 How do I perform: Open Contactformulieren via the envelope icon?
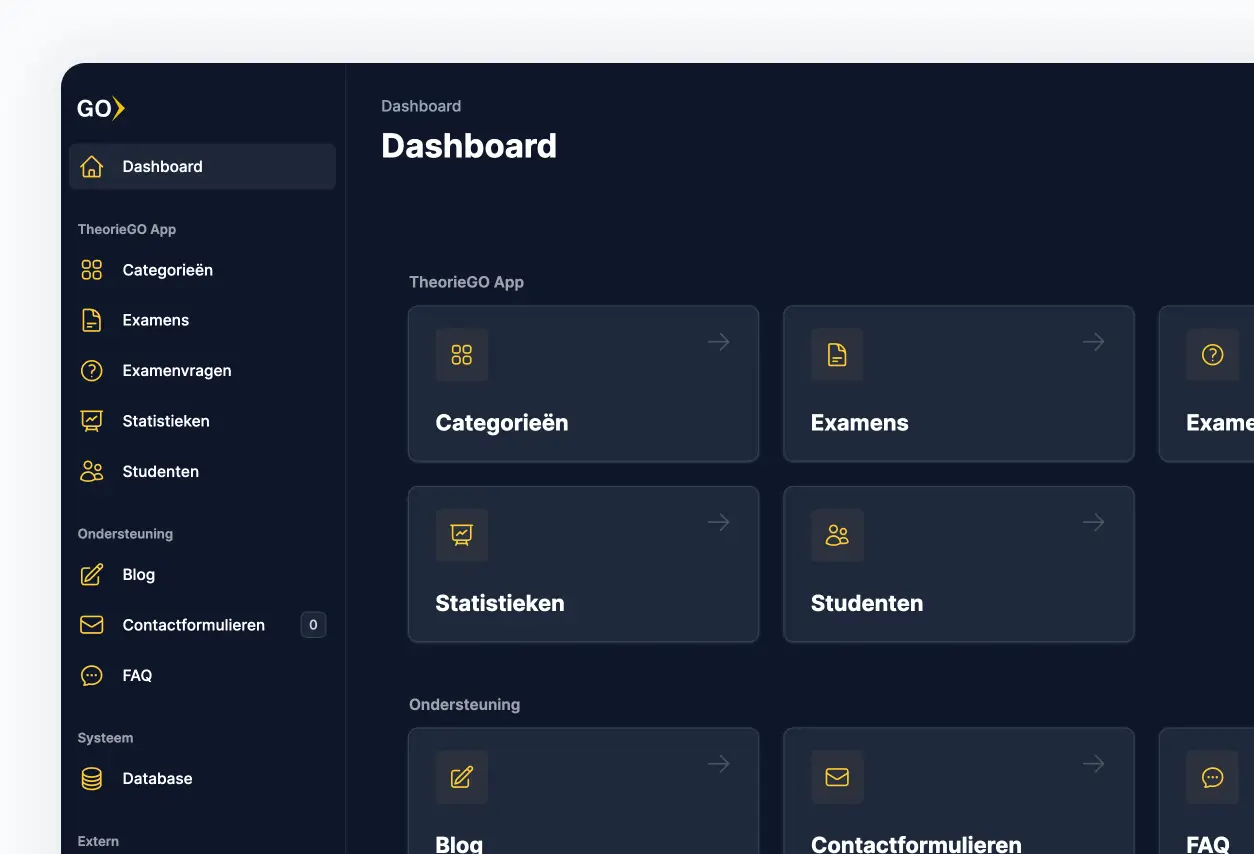(91, 624)
